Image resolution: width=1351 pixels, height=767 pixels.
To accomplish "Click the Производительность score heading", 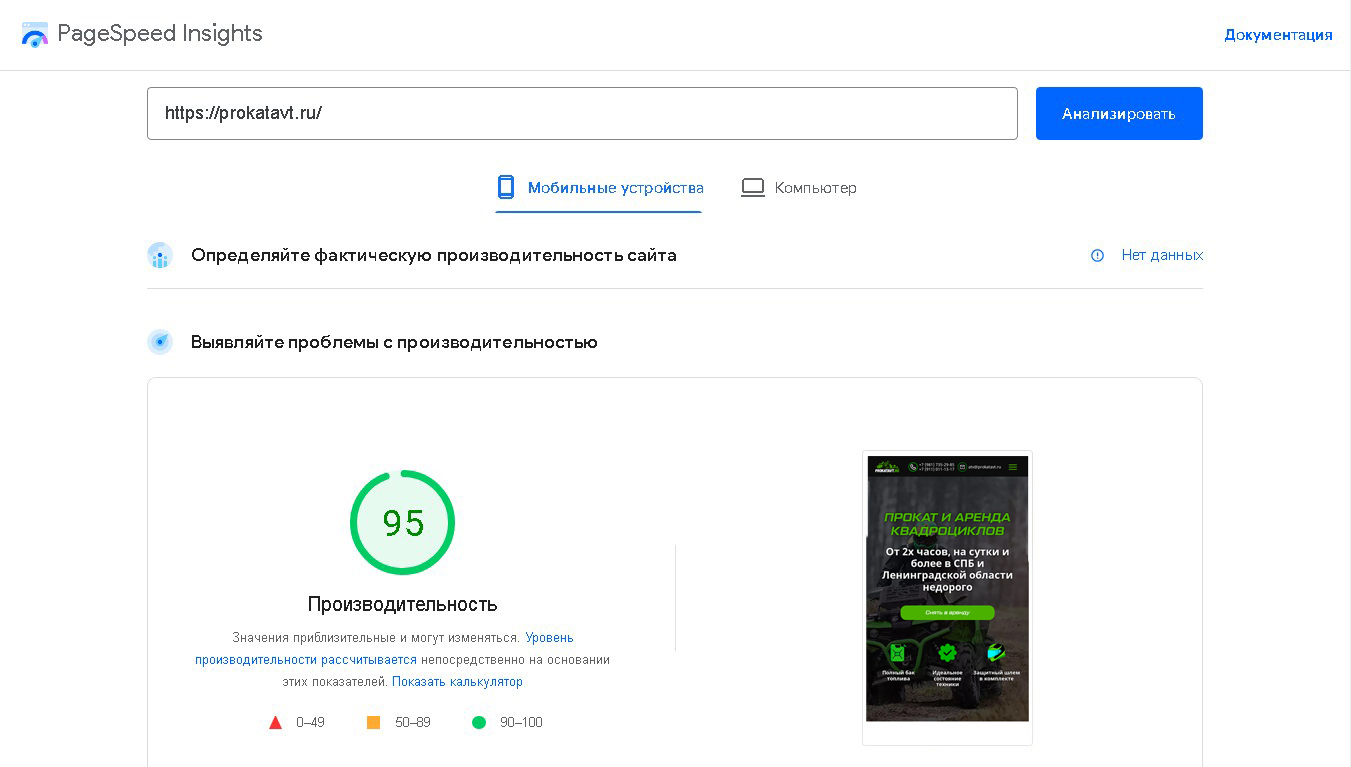I will 402,604.
